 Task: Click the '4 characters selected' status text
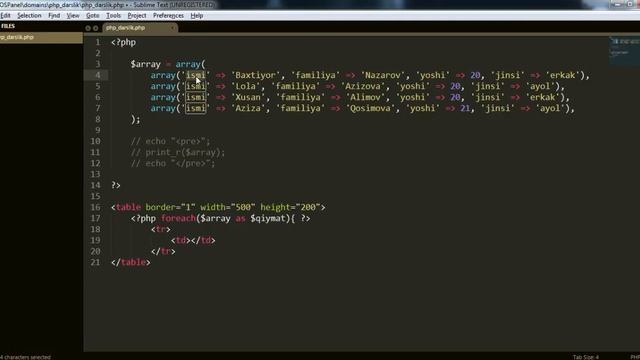(x=25, y=357)
